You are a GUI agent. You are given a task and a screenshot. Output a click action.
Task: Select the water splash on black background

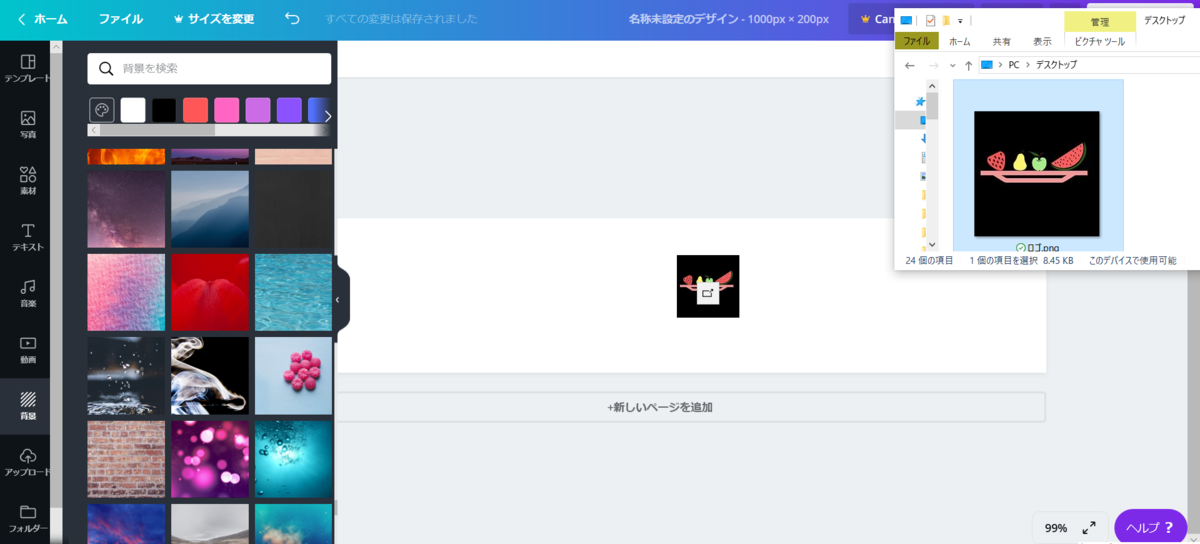click(x=126, y=376)
